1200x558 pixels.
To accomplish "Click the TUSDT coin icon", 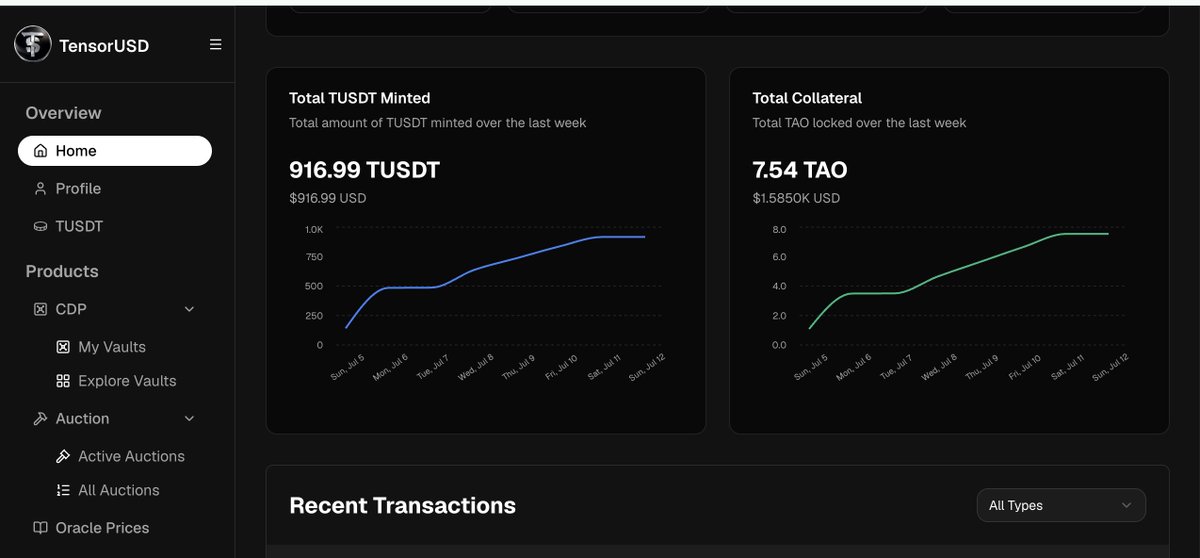I will pyautogui.click(x=40, y=226).
